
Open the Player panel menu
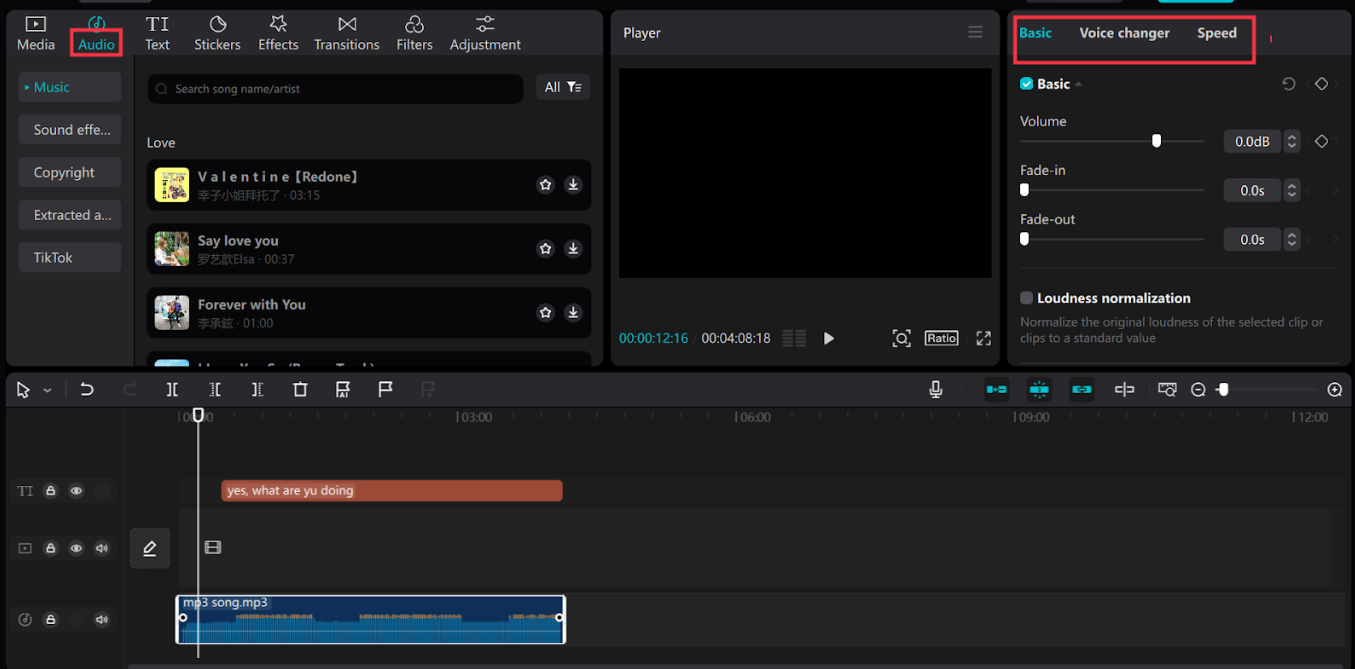click(x=975, y=33)
